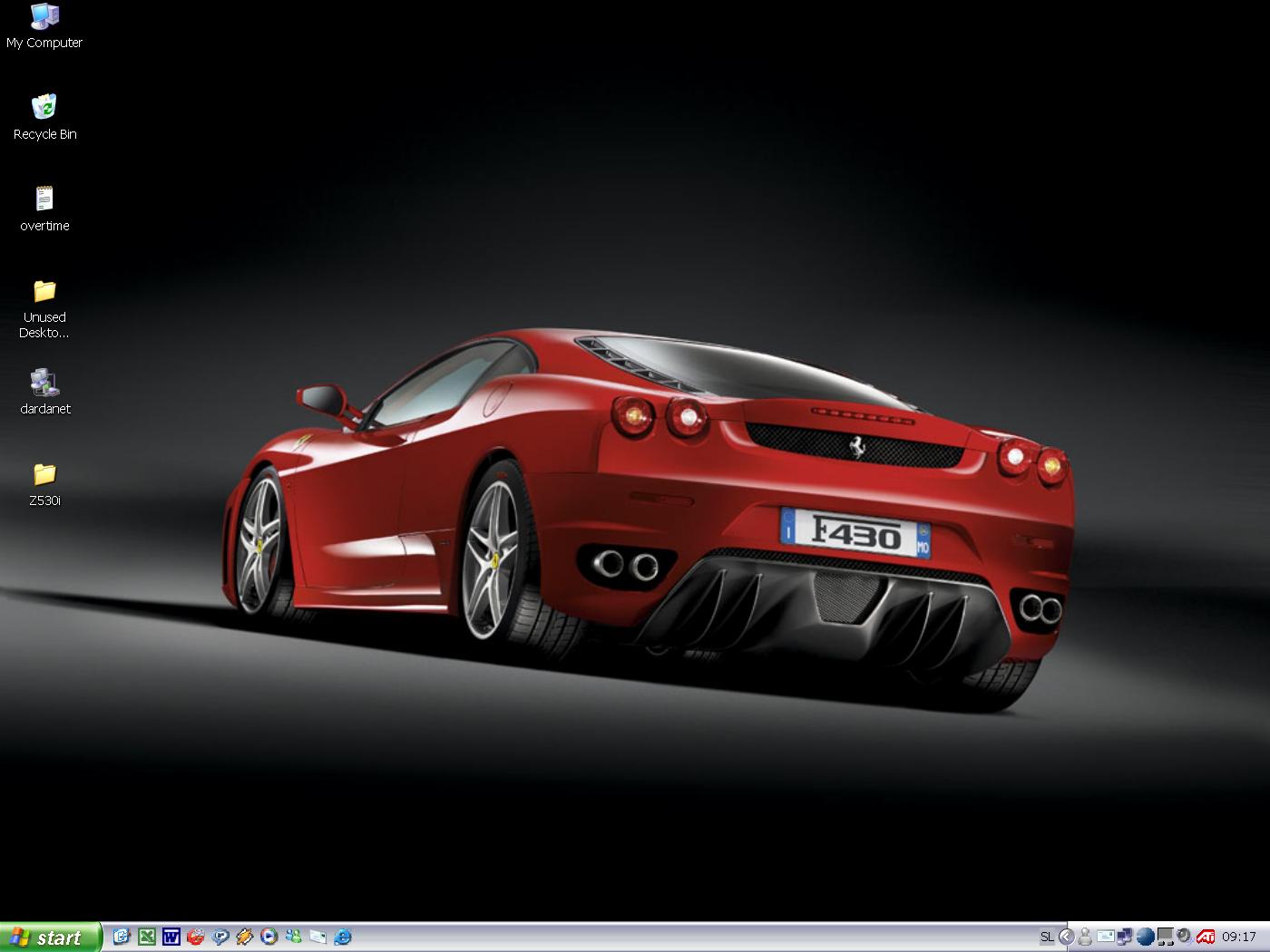Click the speaker volume tray icon

pos(1185,937)
